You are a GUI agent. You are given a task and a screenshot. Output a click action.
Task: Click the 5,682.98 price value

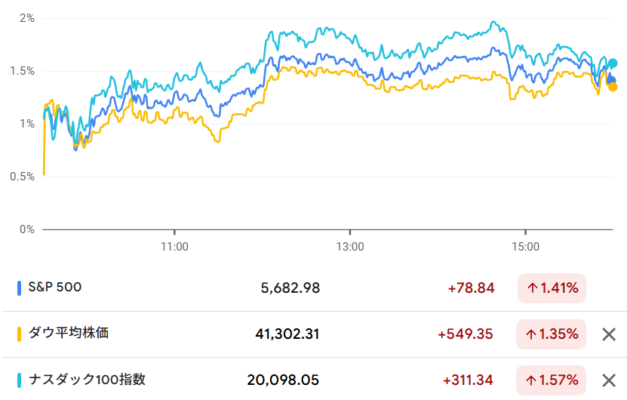(x=290, y=288)
